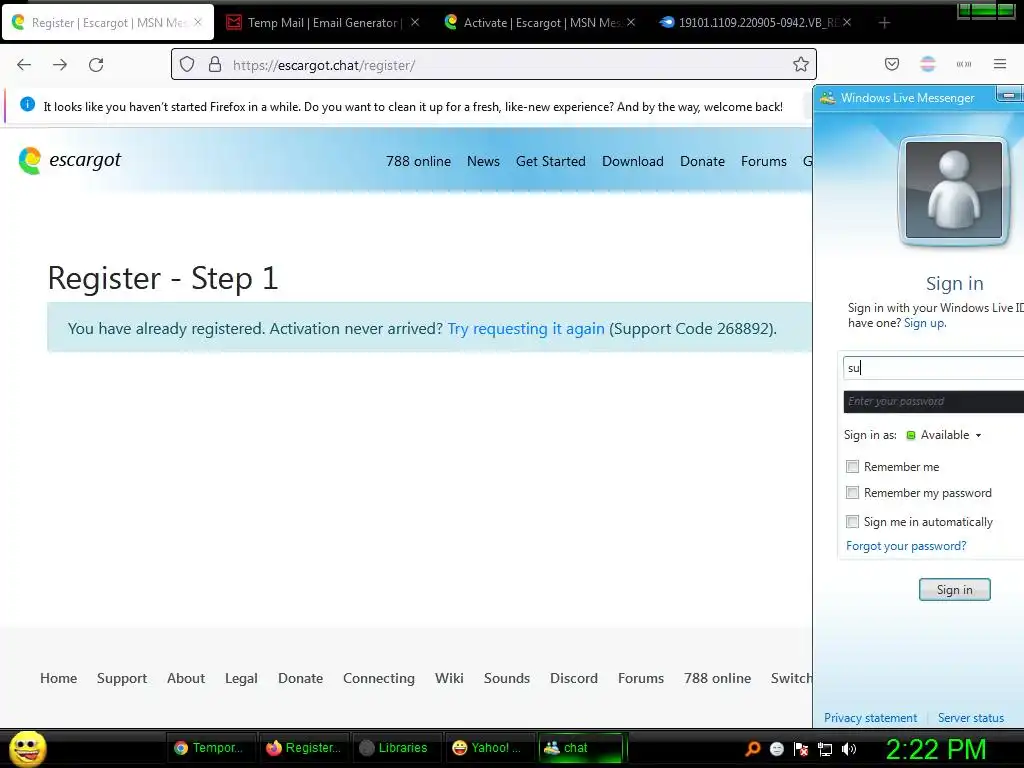Open the footer Donate link

(300, 679)
